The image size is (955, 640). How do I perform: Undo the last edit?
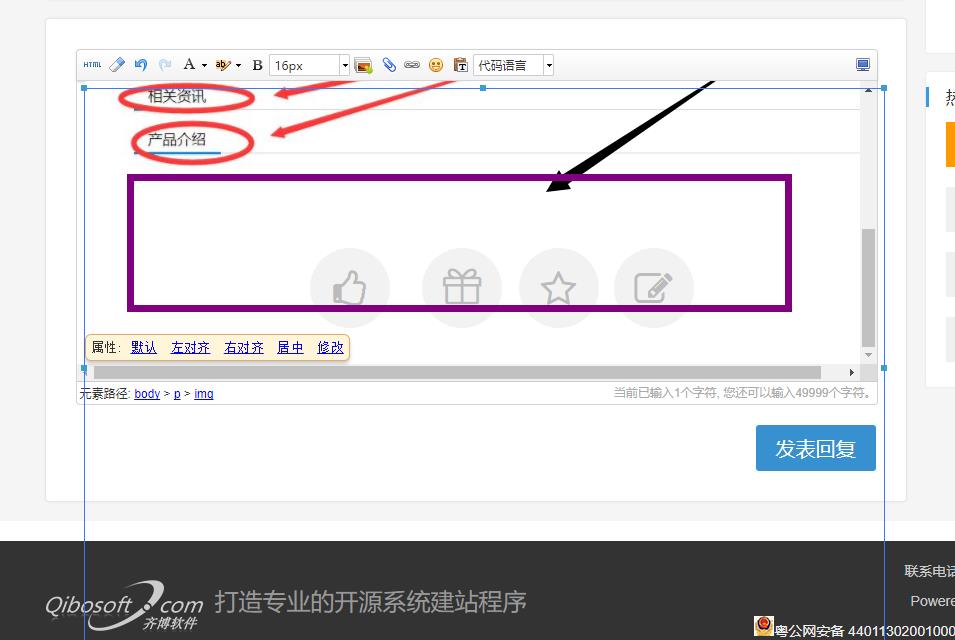pyautogui.click(x=141, y=65)
